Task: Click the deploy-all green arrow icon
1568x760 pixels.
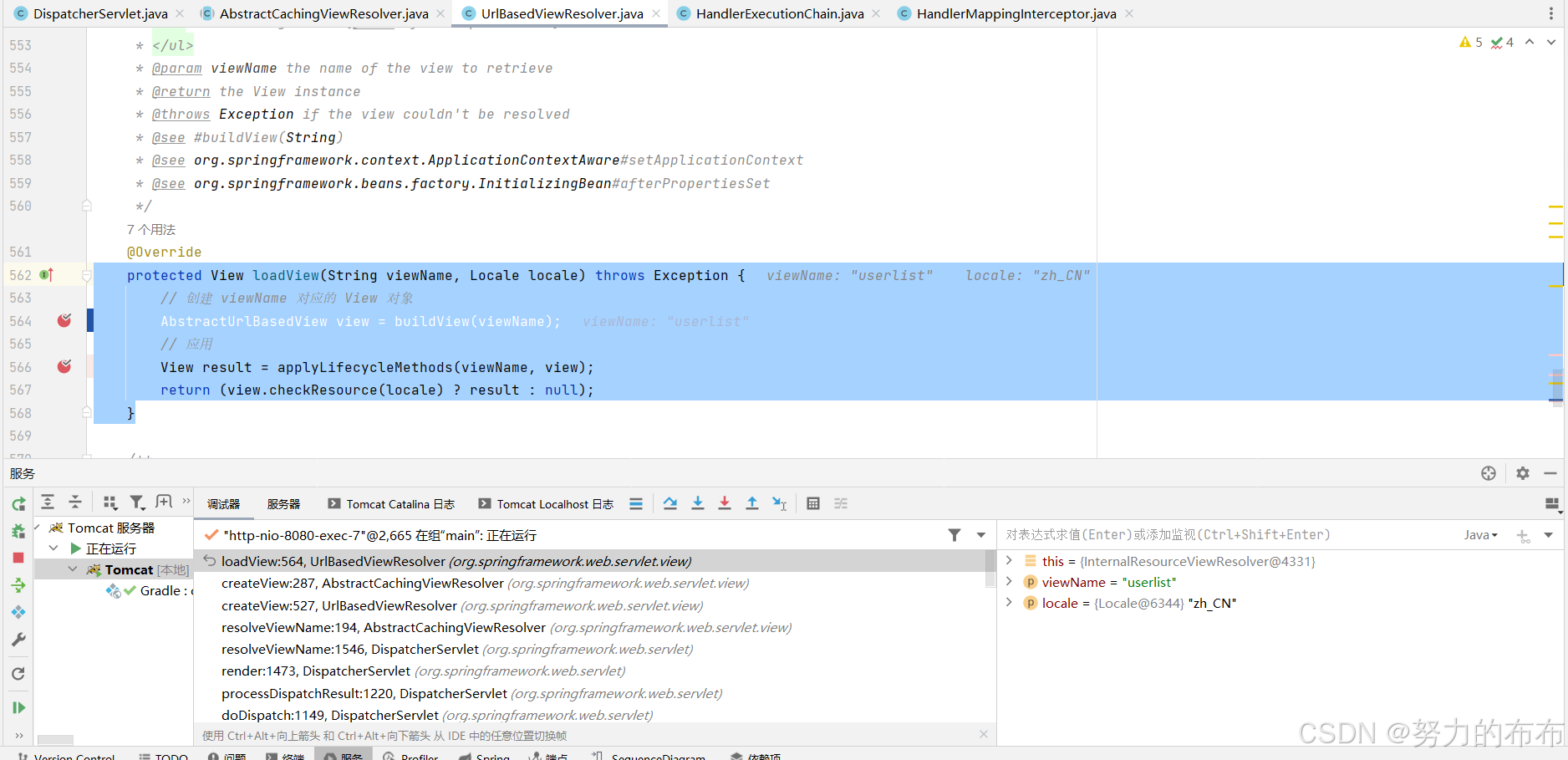Action: (x=18, y=585)
